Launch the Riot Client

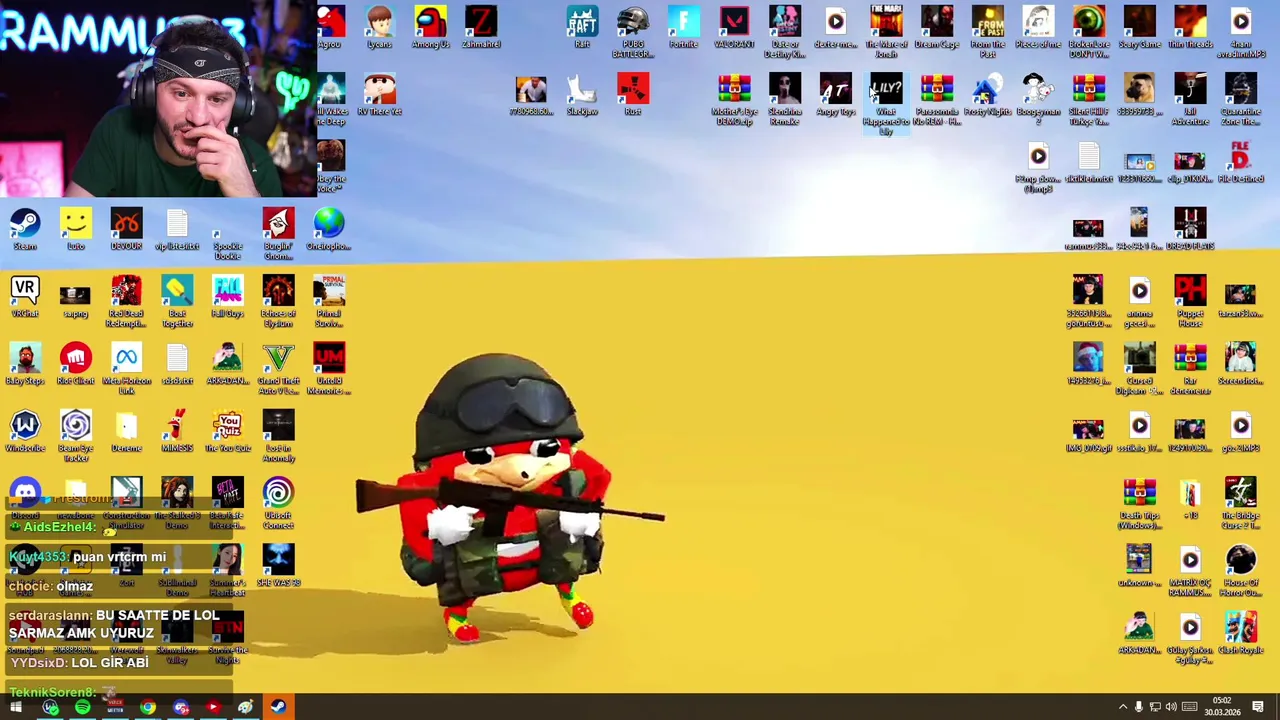click(x=76, y=364)
